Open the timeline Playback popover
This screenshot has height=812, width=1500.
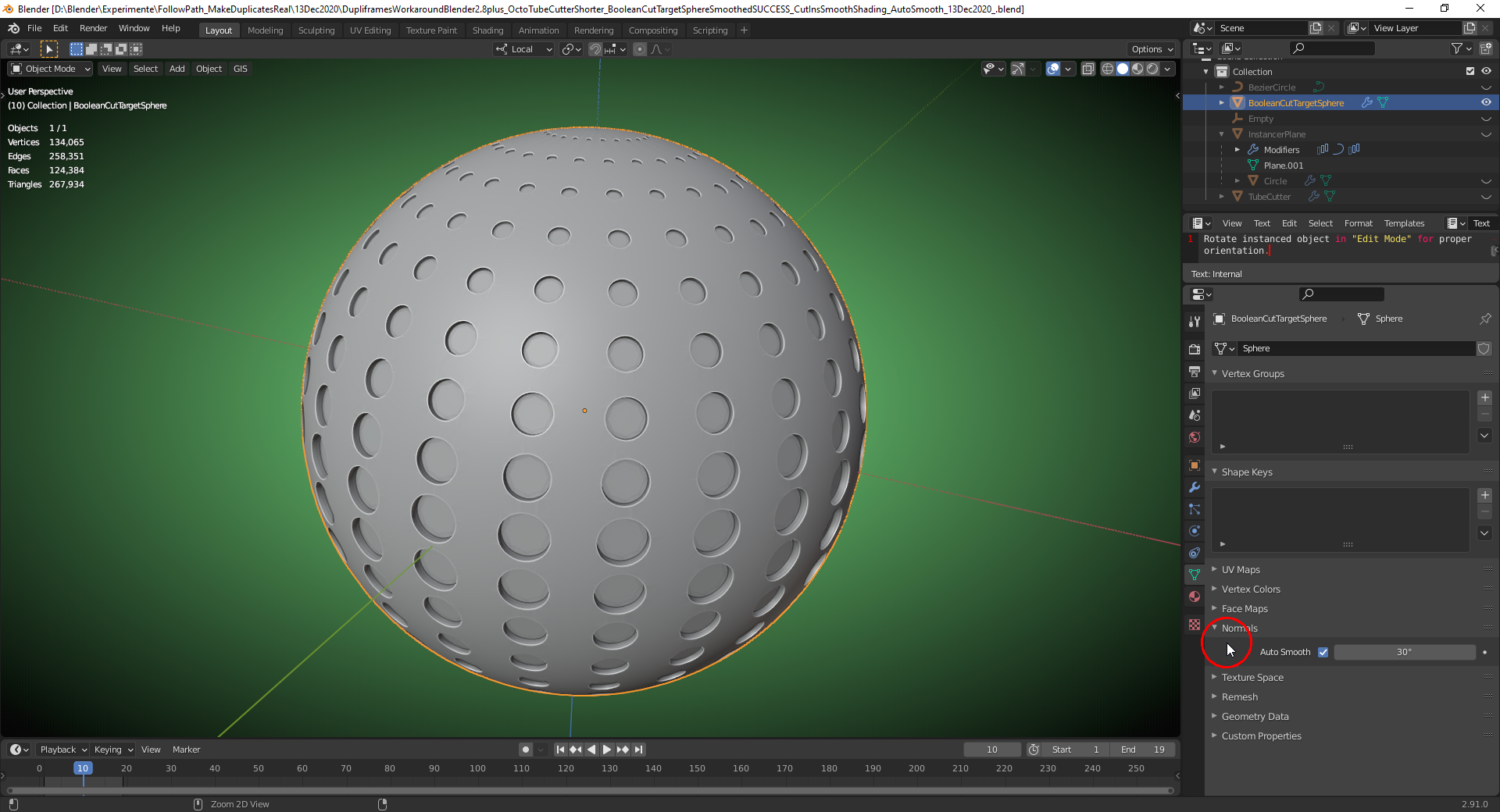coord(63,750)
